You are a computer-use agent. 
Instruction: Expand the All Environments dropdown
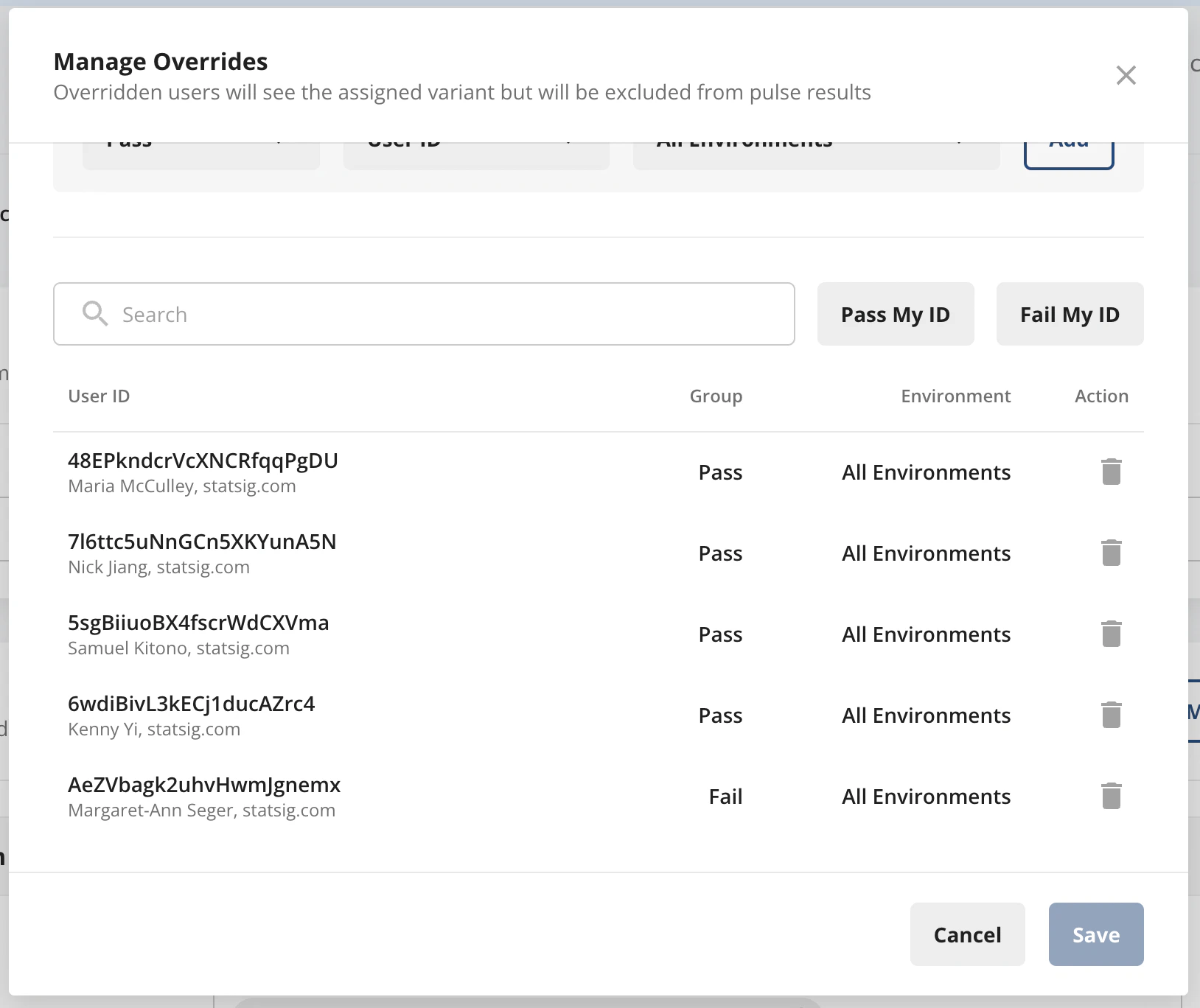[x=816, y=144]
